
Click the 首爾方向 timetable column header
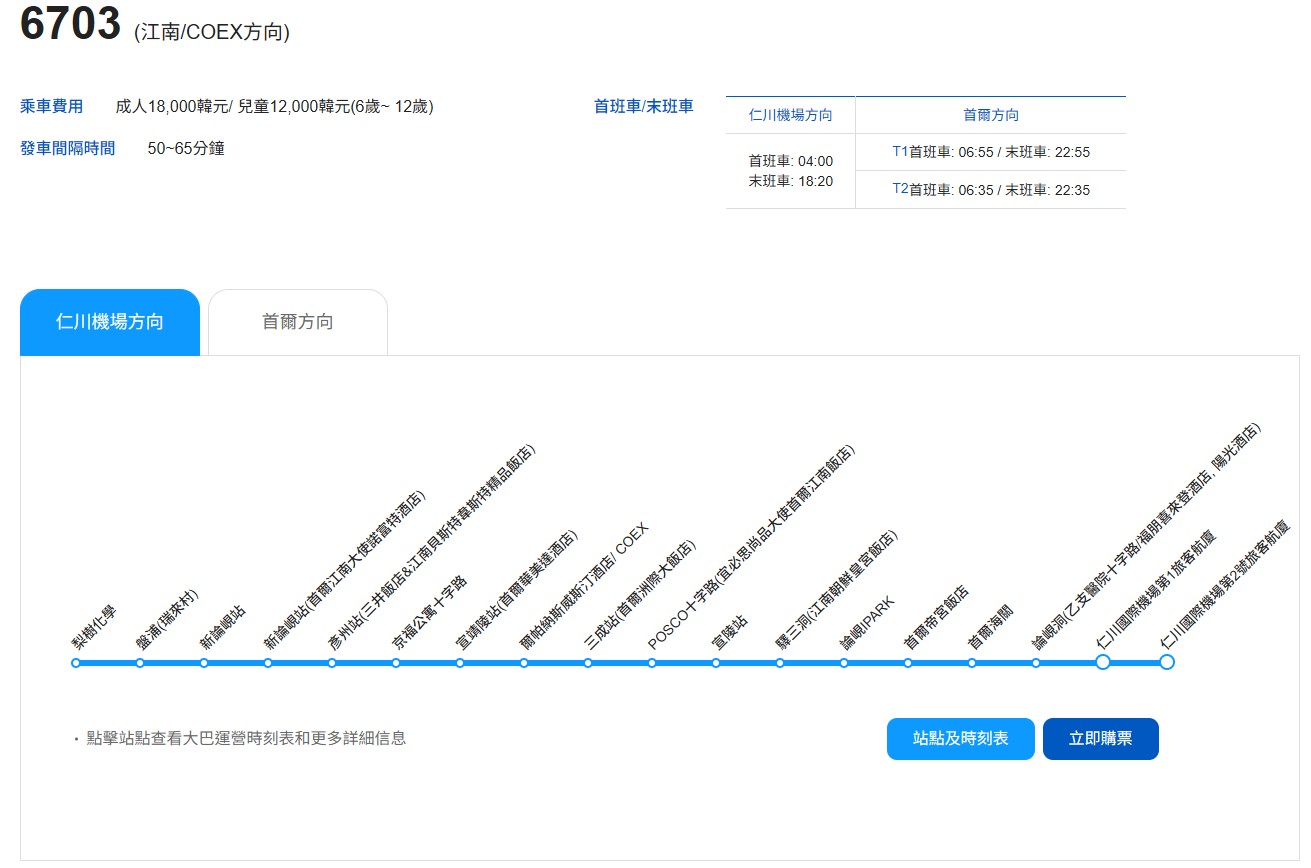tap(991, 114)
